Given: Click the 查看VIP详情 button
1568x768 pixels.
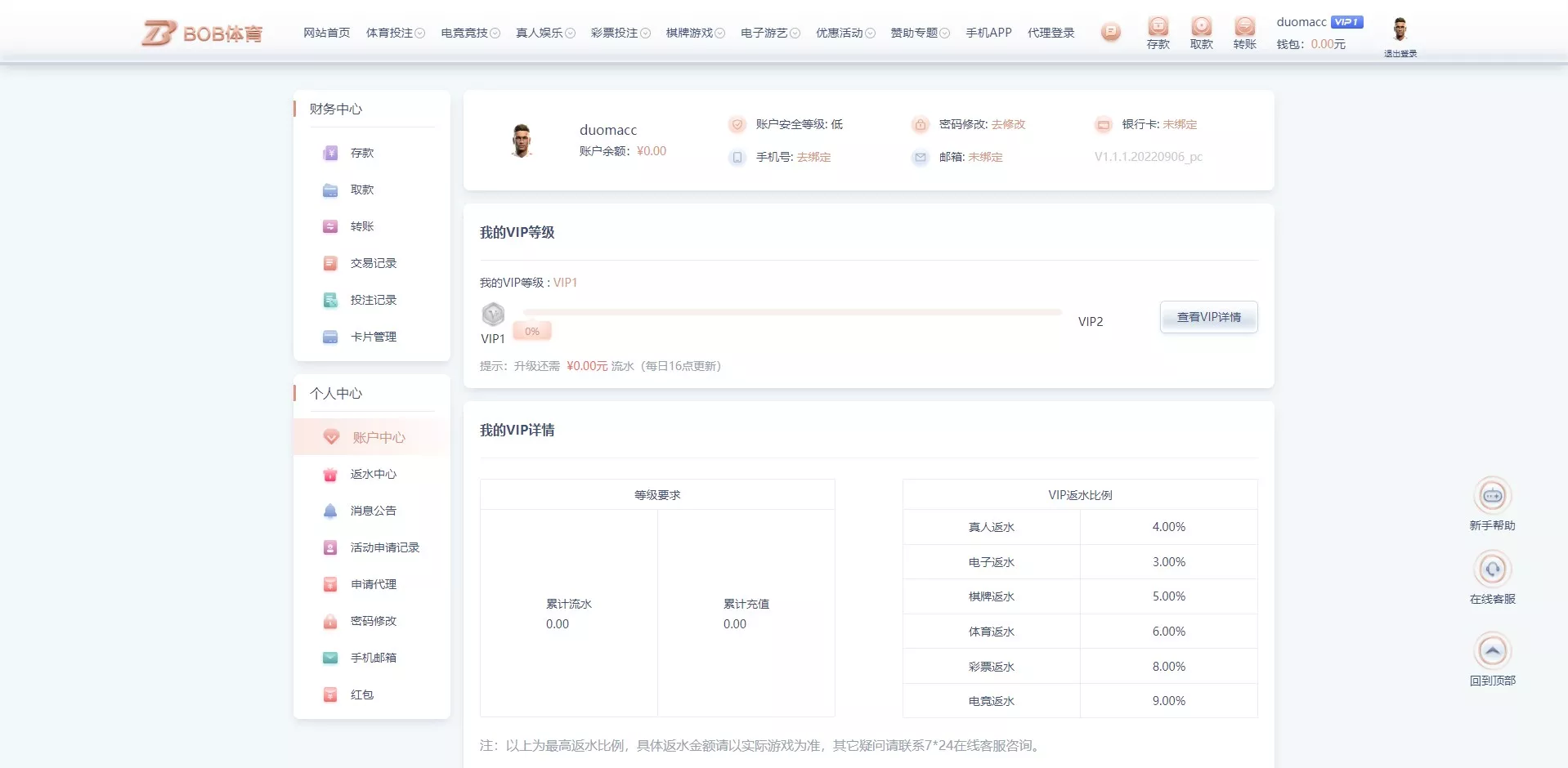Looking at the screenshot, I should click(x=1208, y=317).
